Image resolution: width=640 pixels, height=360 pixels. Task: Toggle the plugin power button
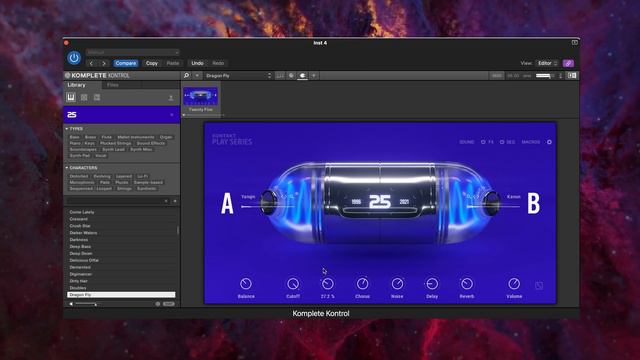(74, 58)
